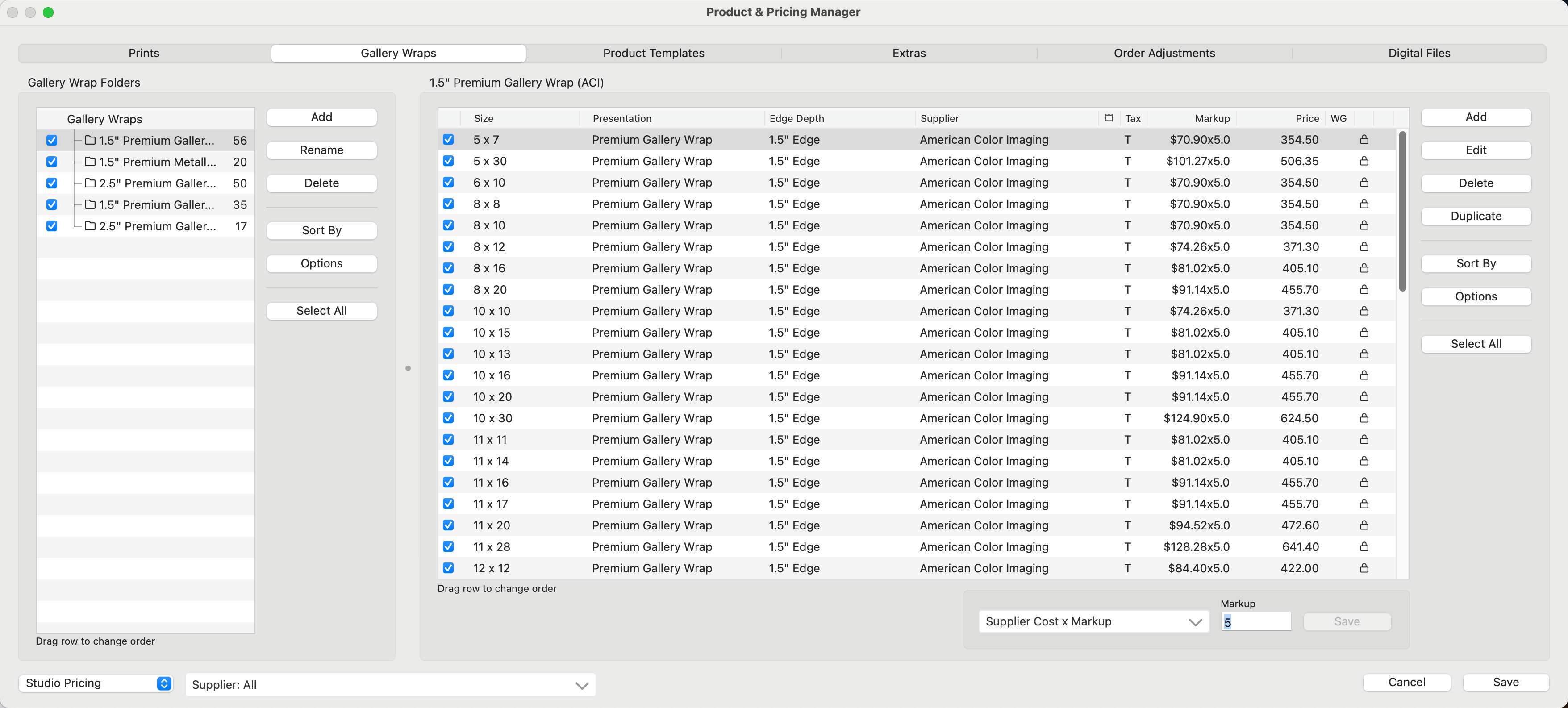Click the Duplicate button
1568x708 pixels.
pyautogui.click(x=1475, y=216)
